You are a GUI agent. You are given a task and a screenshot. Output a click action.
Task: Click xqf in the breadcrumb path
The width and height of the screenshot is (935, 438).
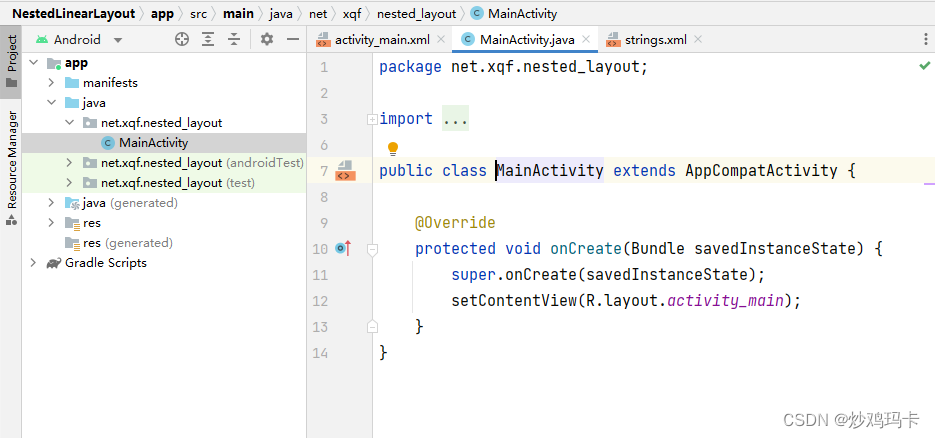[x=352, y=14]
